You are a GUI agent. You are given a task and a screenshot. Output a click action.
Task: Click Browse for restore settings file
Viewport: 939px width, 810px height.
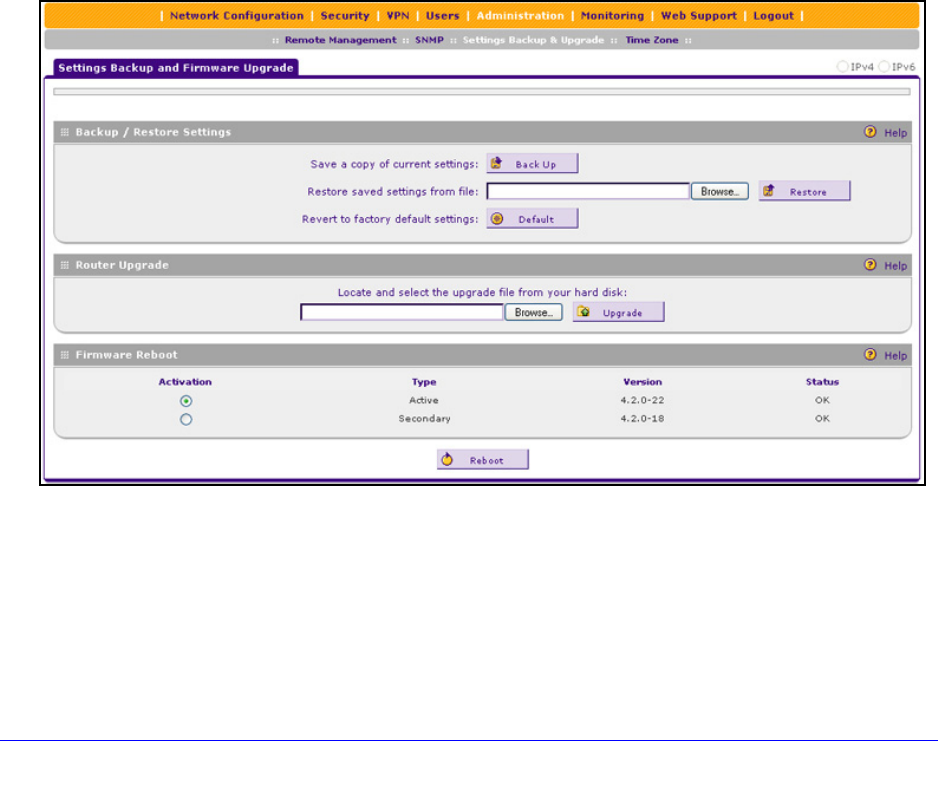[720, 192]
